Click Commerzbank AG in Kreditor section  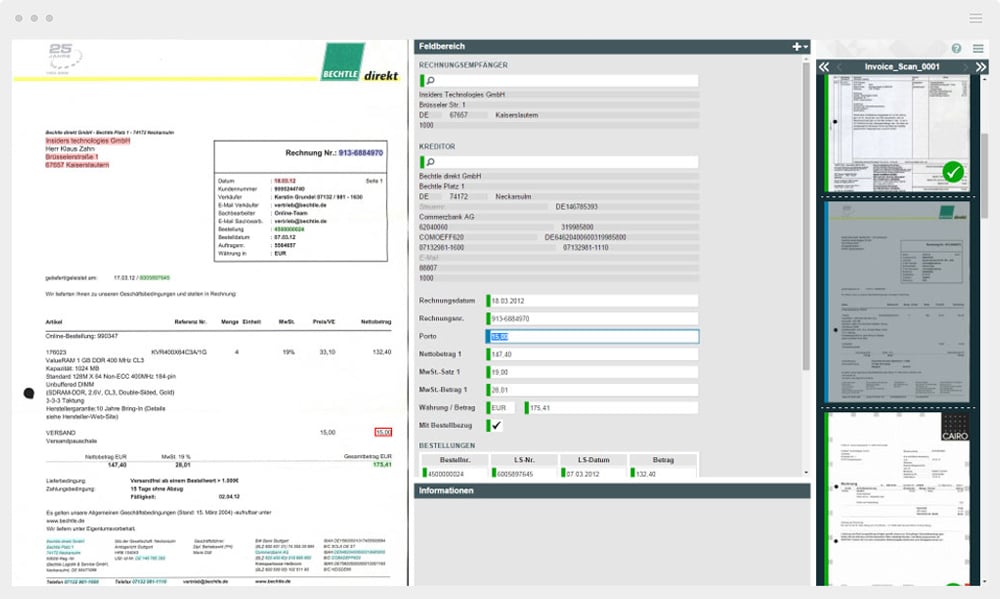446,217
